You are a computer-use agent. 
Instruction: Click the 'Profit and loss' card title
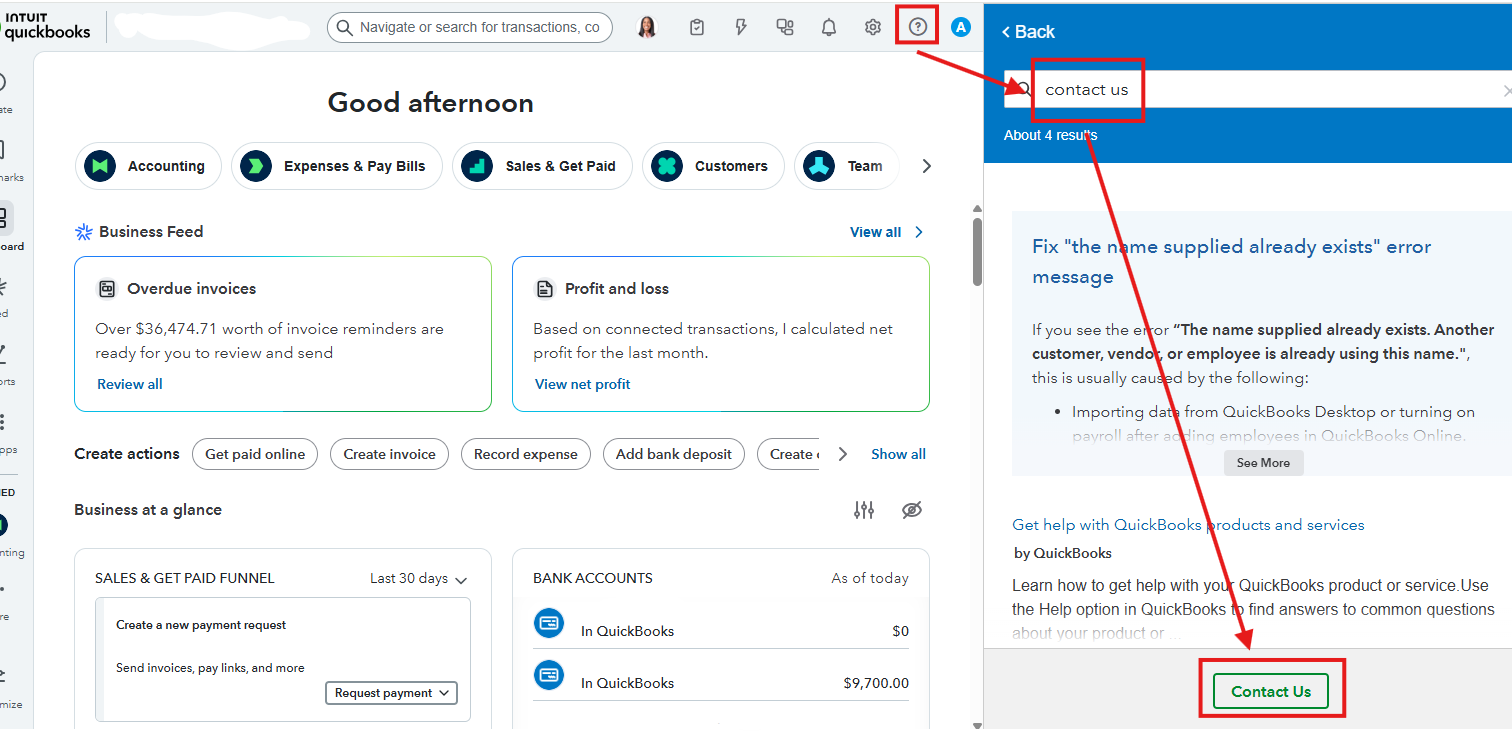(x=617, y=289)
